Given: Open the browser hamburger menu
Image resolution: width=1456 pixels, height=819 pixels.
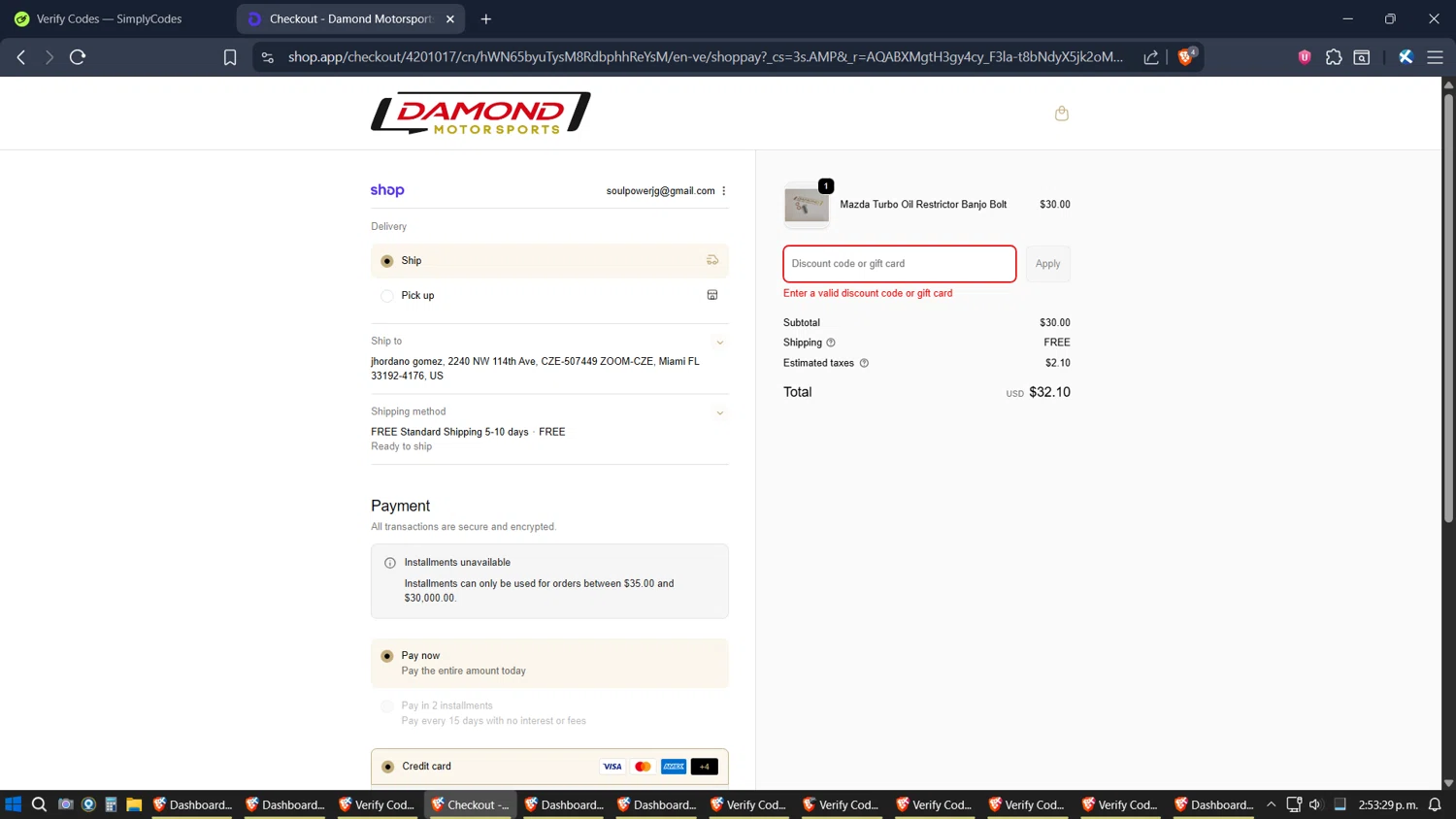Looking at the screenshot, I should (1435, 57).
